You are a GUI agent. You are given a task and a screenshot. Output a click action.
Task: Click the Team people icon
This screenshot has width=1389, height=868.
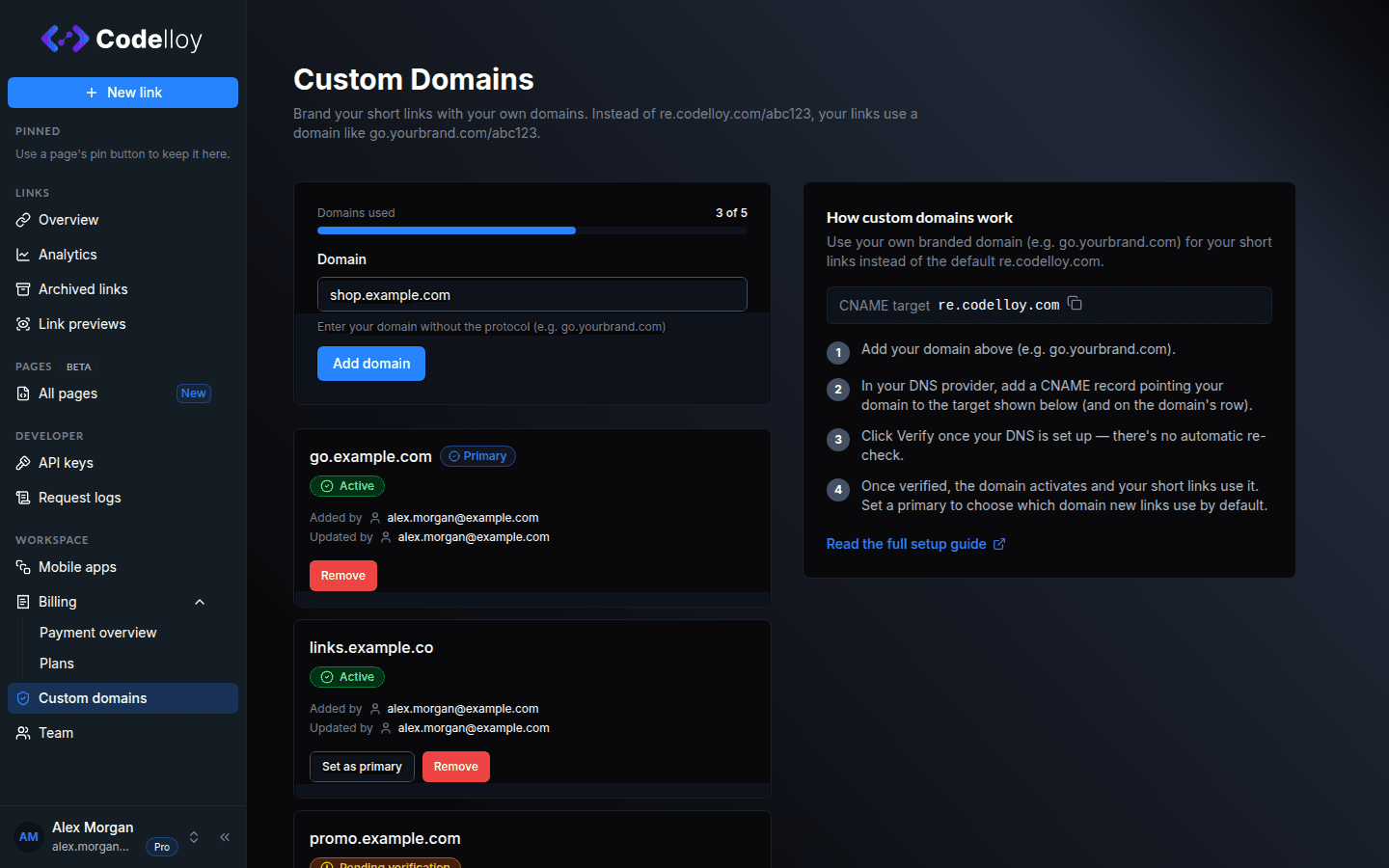[x=23, y=733]
